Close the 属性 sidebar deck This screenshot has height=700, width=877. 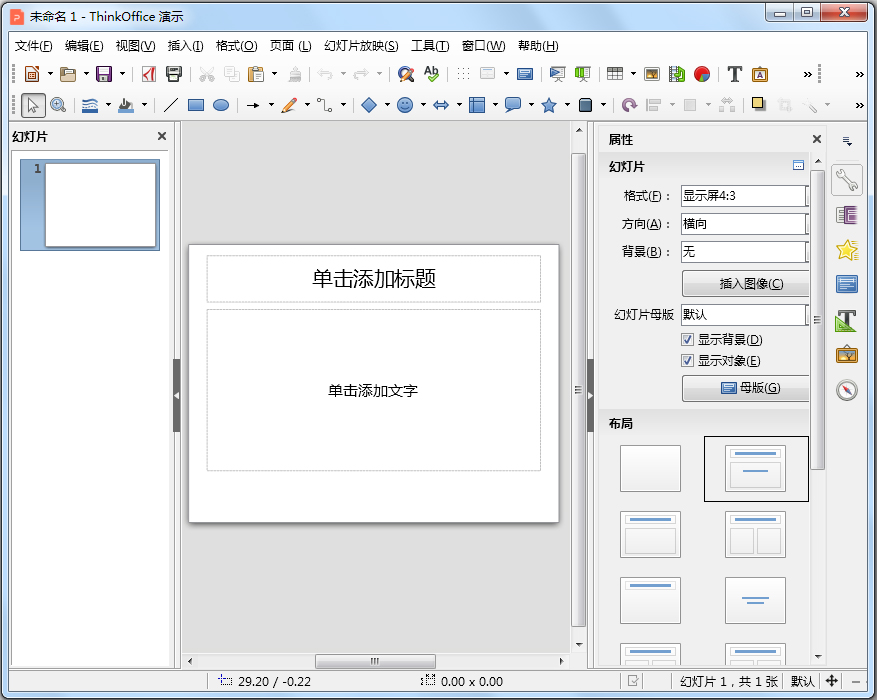click(x=817, y=139)
